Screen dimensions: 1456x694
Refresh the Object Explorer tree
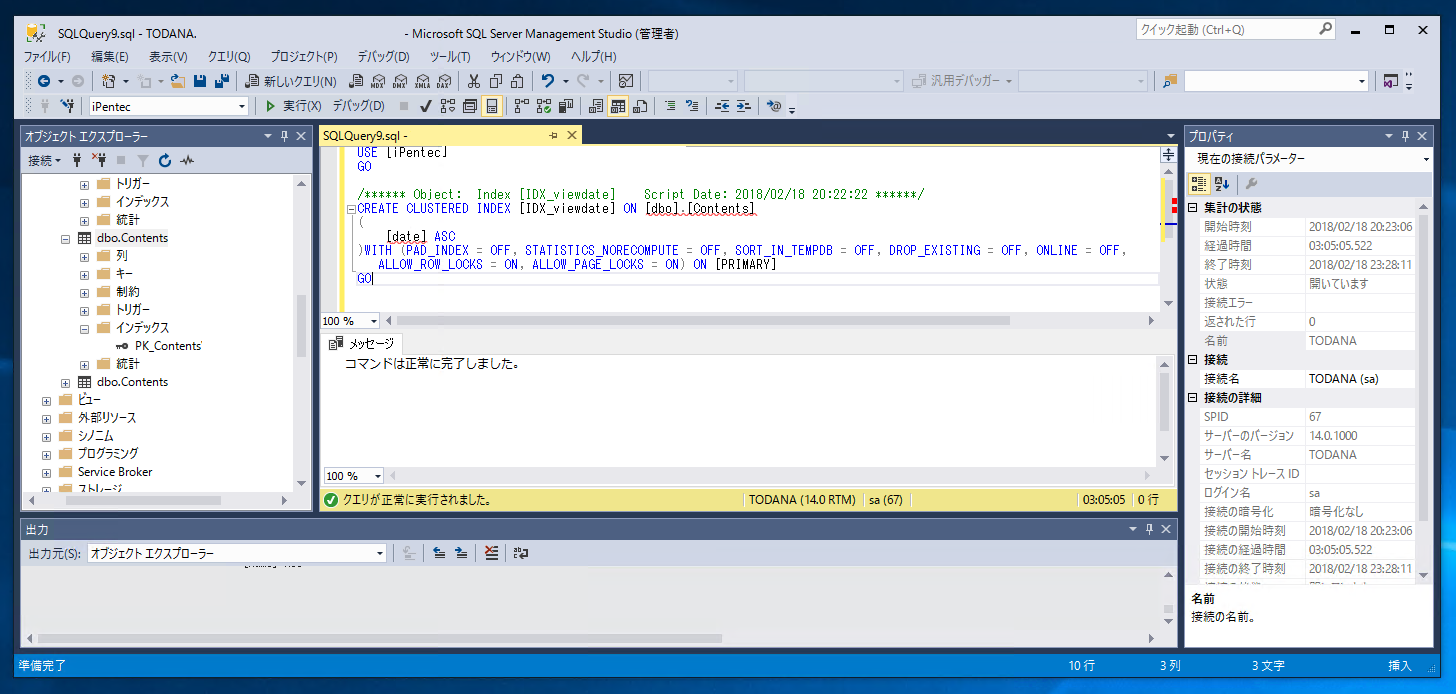click(x=165, y=160)
